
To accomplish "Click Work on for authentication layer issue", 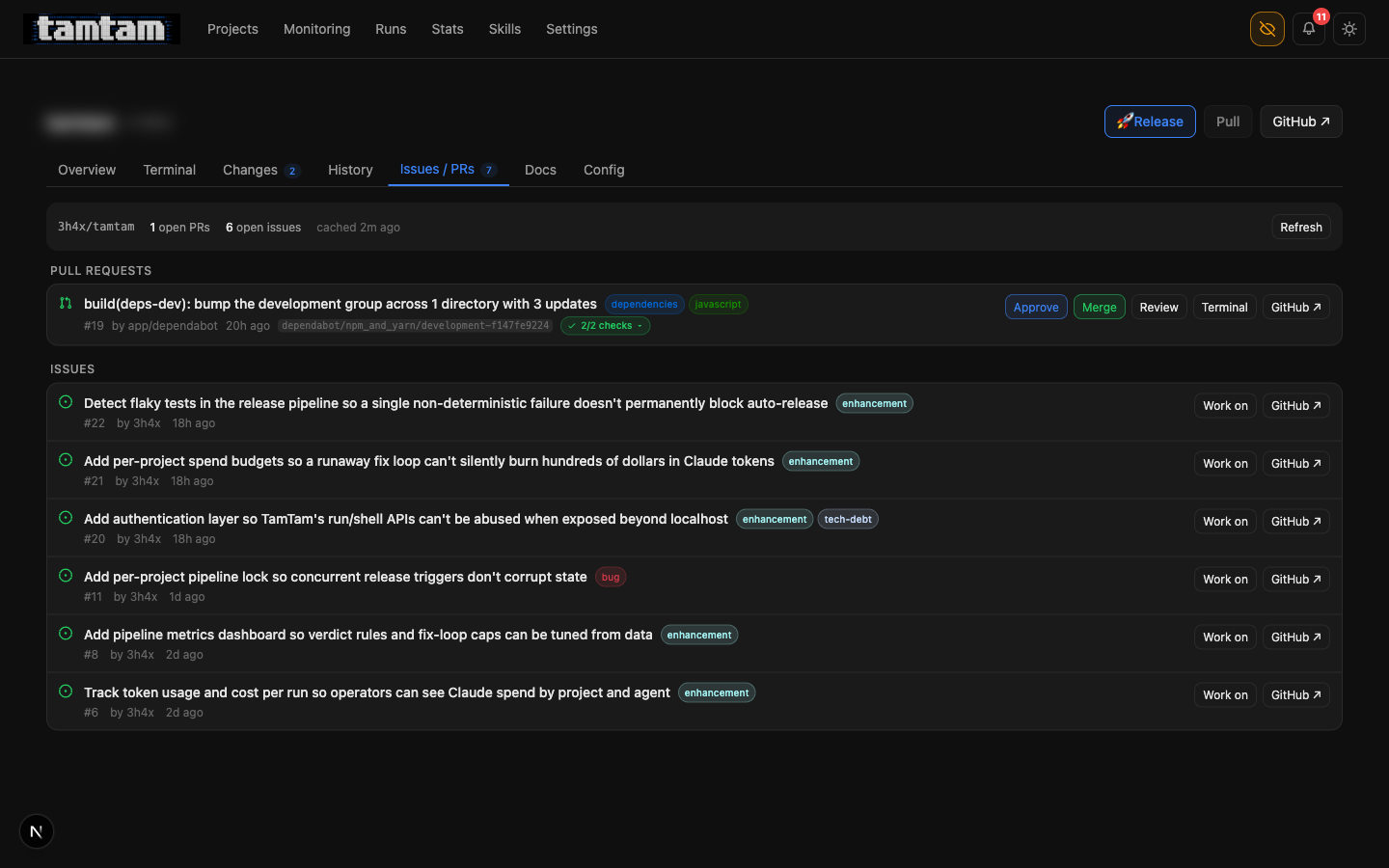I will click(1225, 521).
